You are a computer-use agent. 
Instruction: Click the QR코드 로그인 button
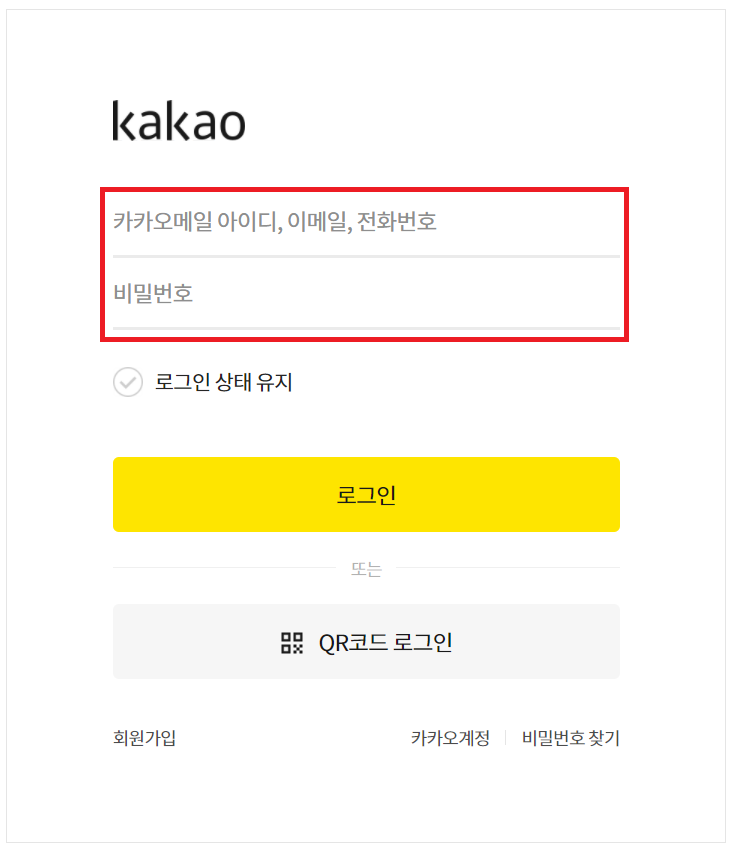point(365,642)
